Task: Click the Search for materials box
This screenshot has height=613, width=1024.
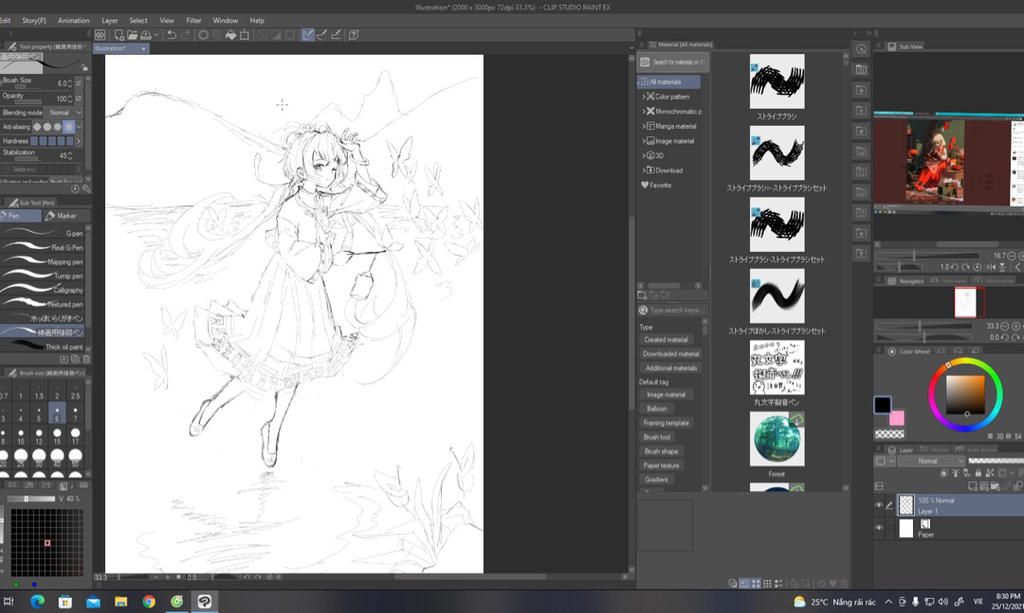Action: [x=673, y=62]
